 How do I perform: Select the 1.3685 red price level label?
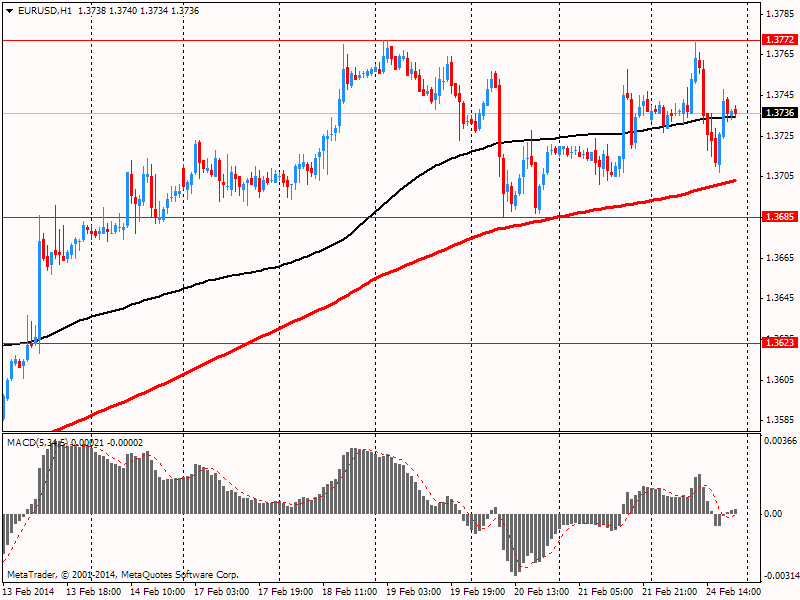click(780, 217)
